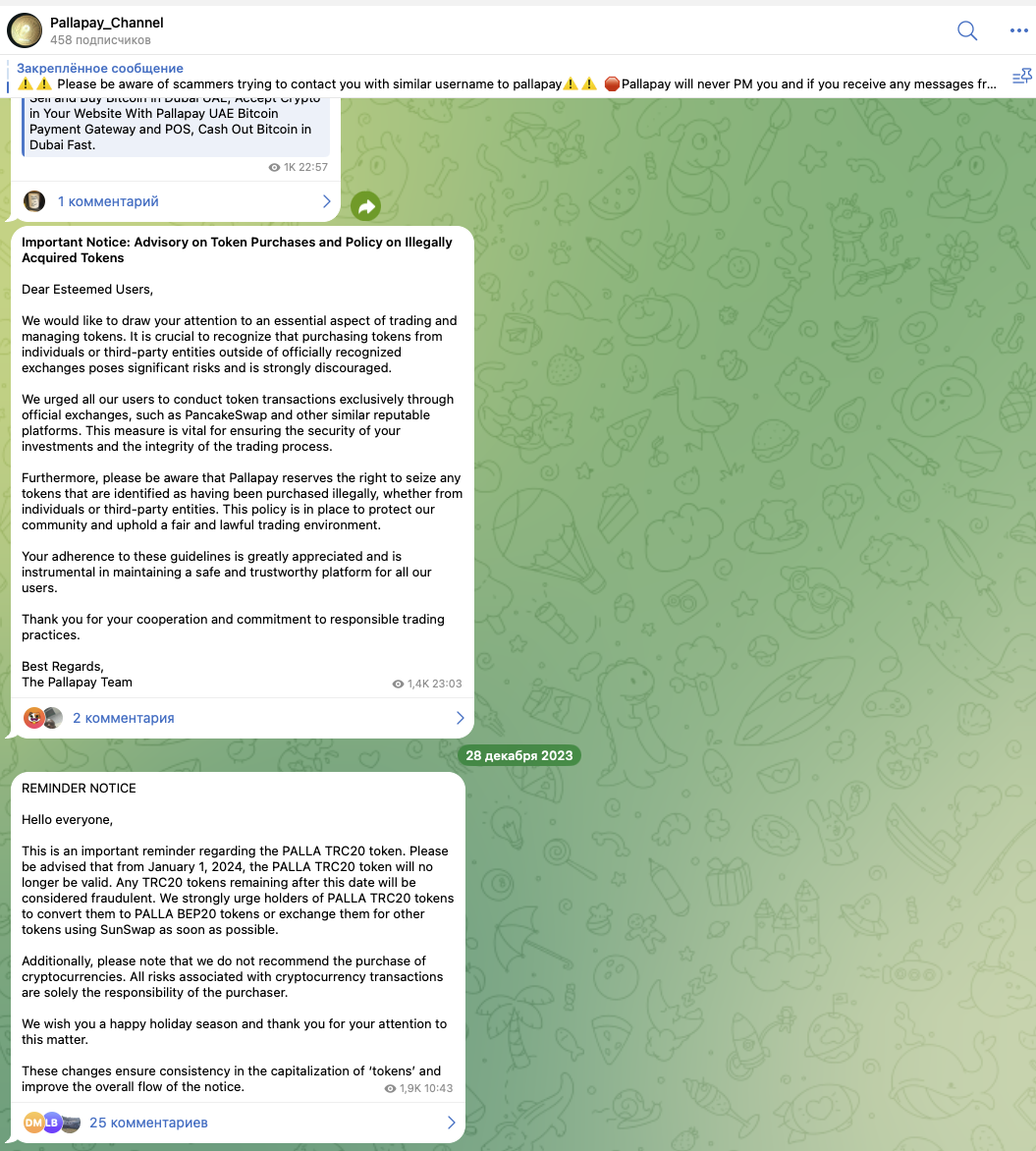Expand chevron next to 2 комментария

click(460, 718)
